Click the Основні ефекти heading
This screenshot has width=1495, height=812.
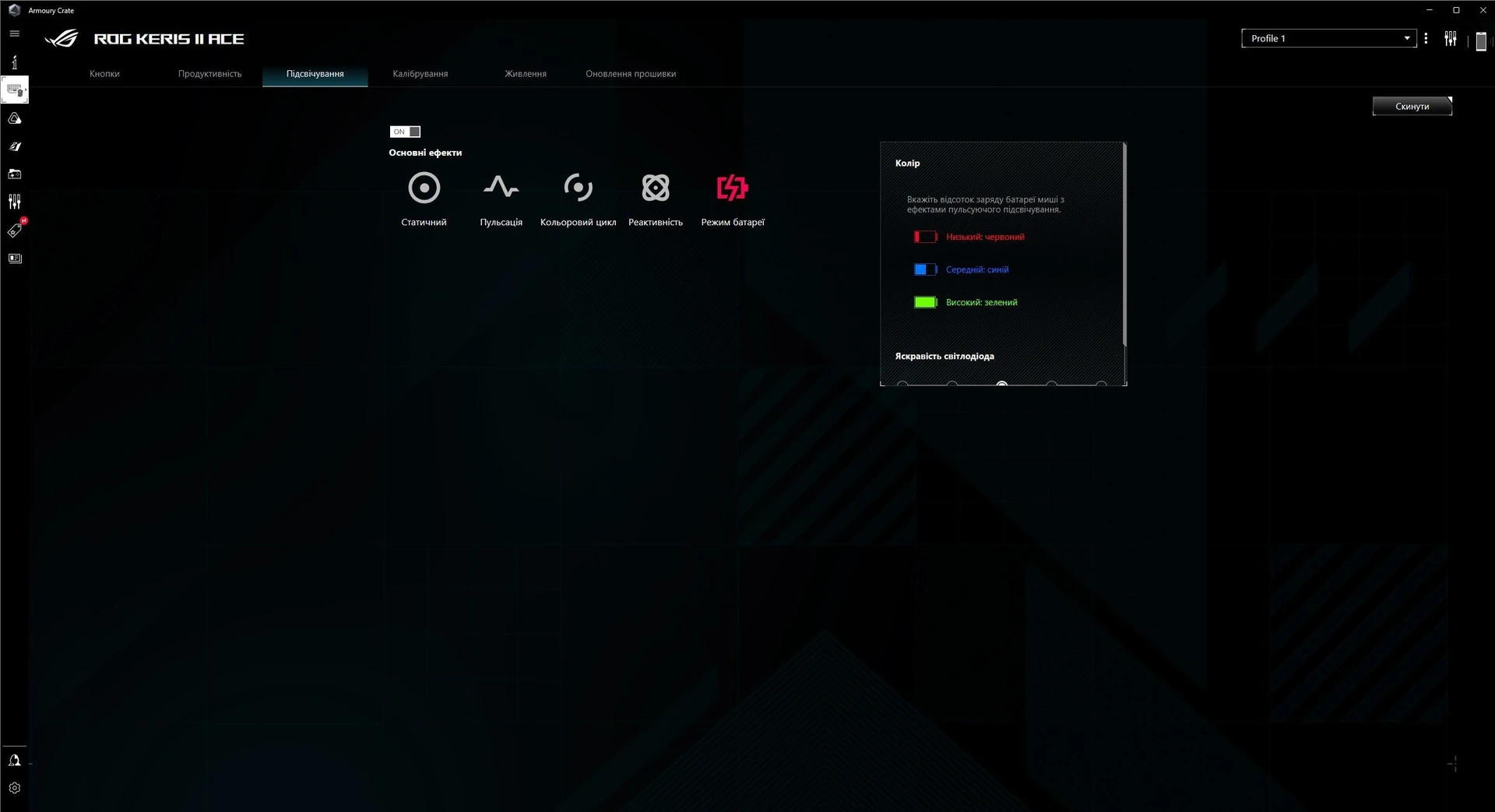pos(425,153)
